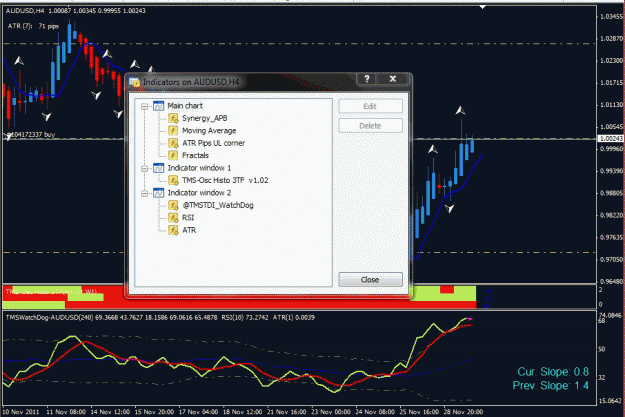Click the Main chart window icon
The height and width of the screenshot is (417, 625).
(x=159, y=106)
